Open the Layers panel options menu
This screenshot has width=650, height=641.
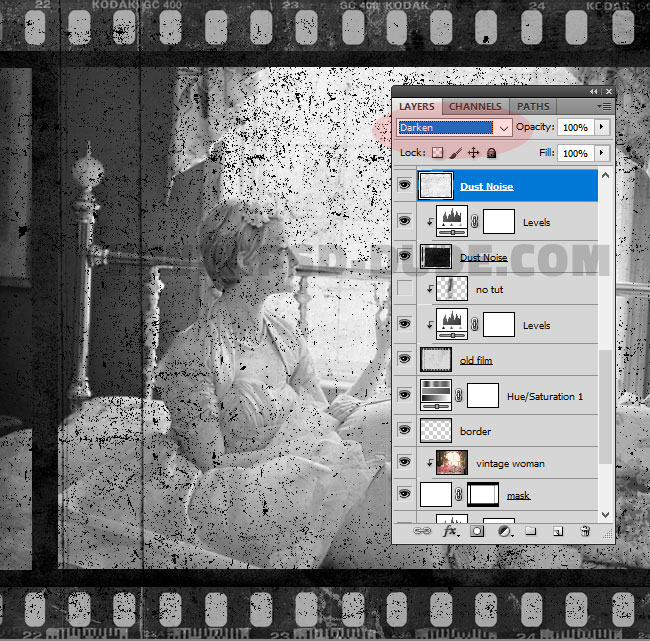point(605,107)
